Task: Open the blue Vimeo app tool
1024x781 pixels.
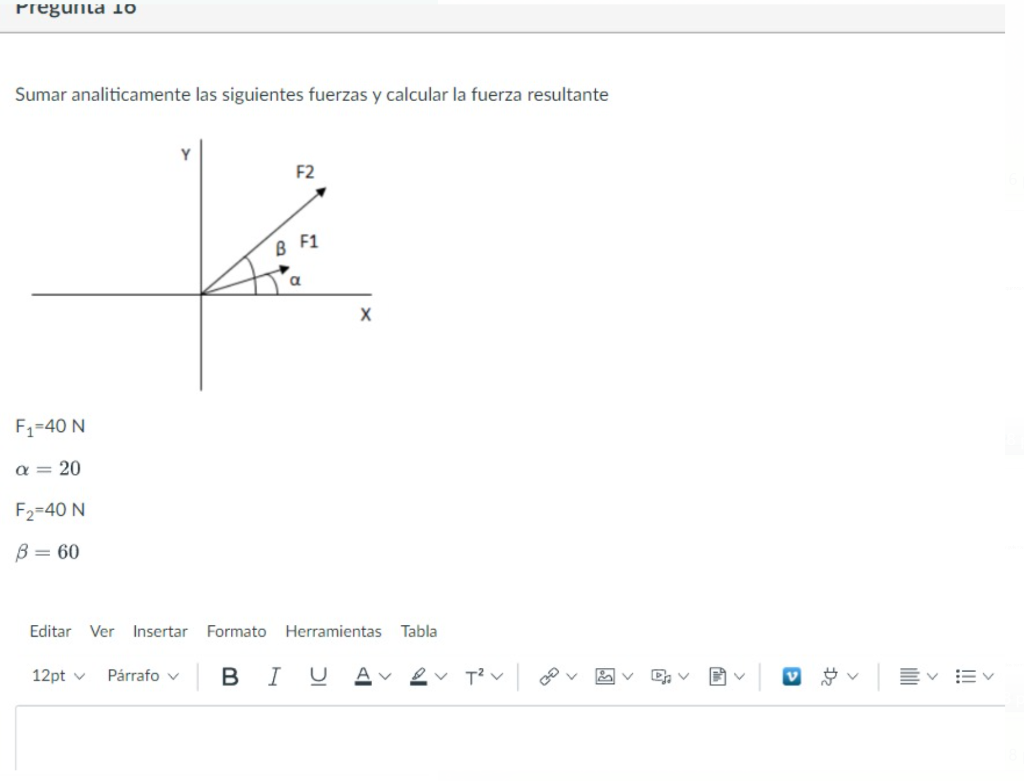Action: coord(791,676)
